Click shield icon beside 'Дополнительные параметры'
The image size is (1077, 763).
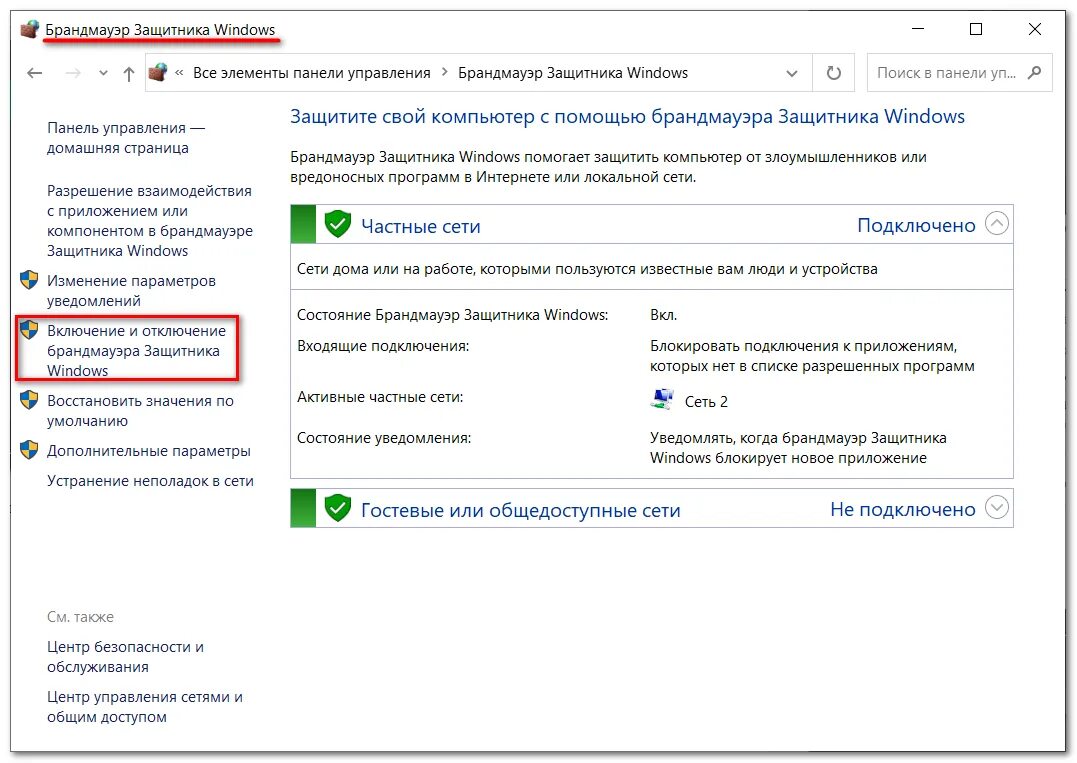[x=29, y=450]
